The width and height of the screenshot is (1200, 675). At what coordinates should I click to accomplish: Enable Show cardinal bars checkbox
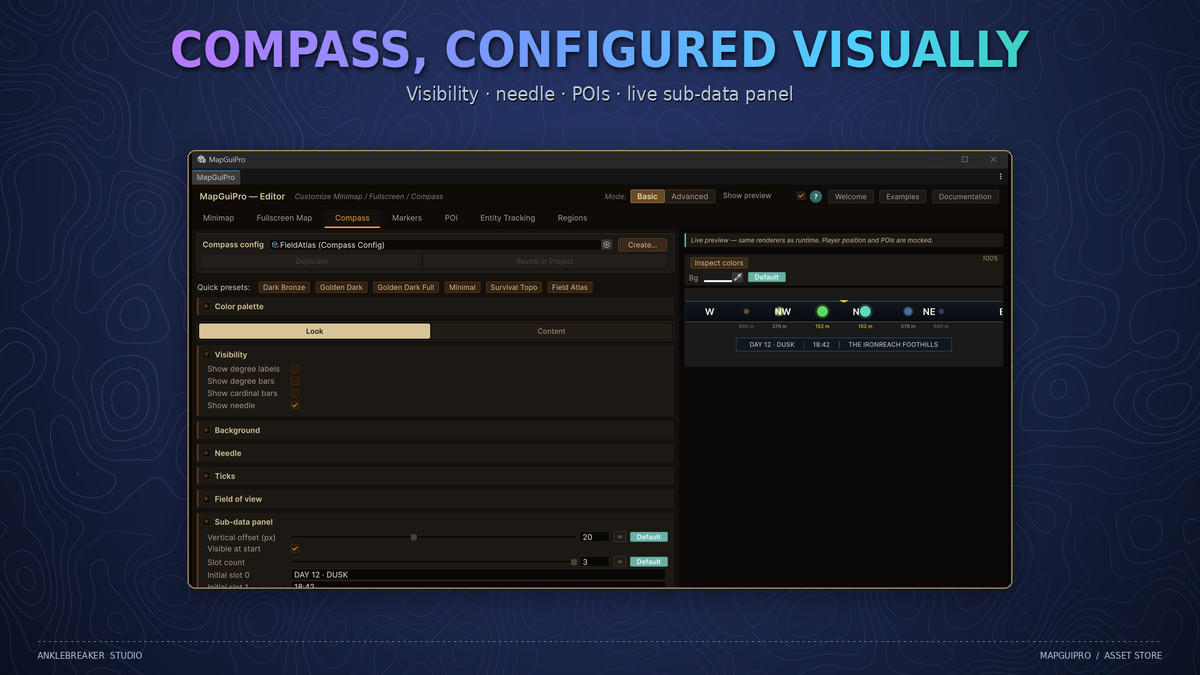(295, 393)
